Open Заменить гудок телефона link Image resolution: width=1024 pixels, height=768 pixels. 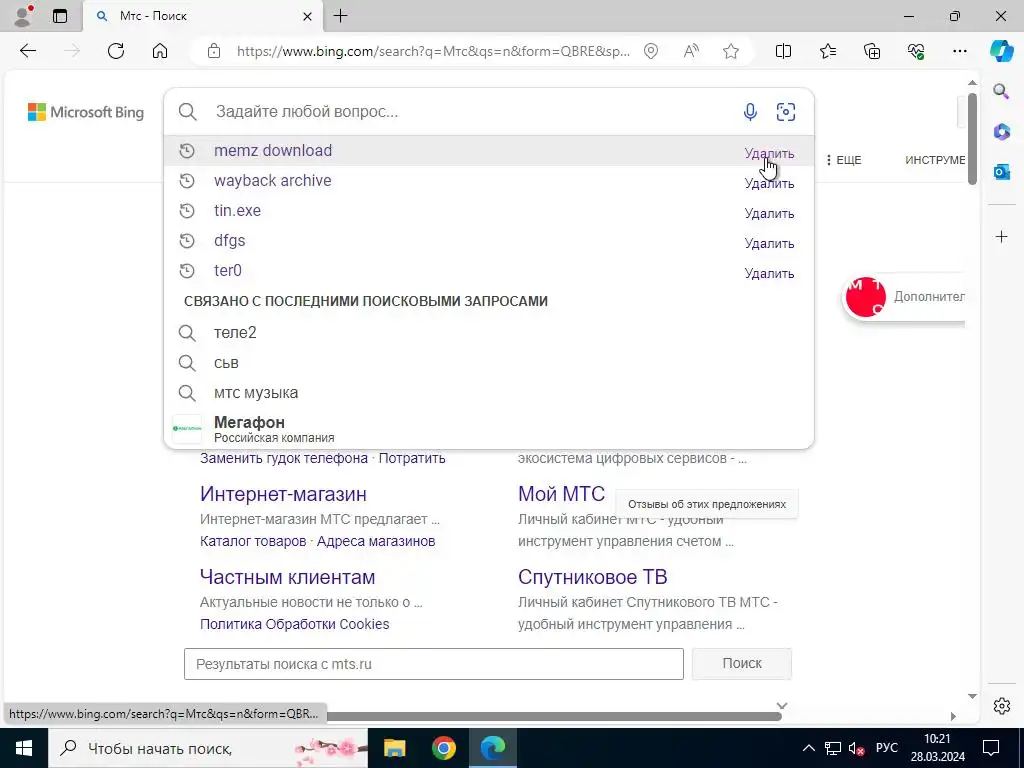point(283,458)
